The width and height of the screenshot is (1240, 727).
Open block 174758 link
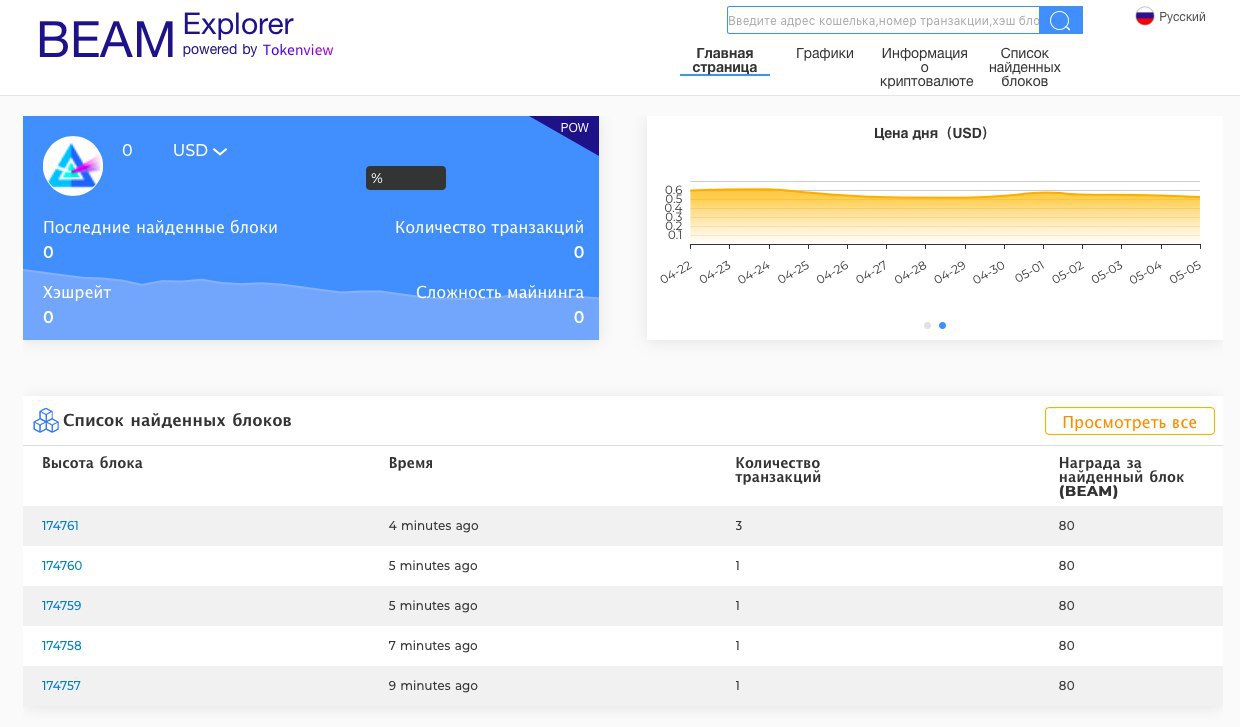pyautogui.click(x=62, y=645)
